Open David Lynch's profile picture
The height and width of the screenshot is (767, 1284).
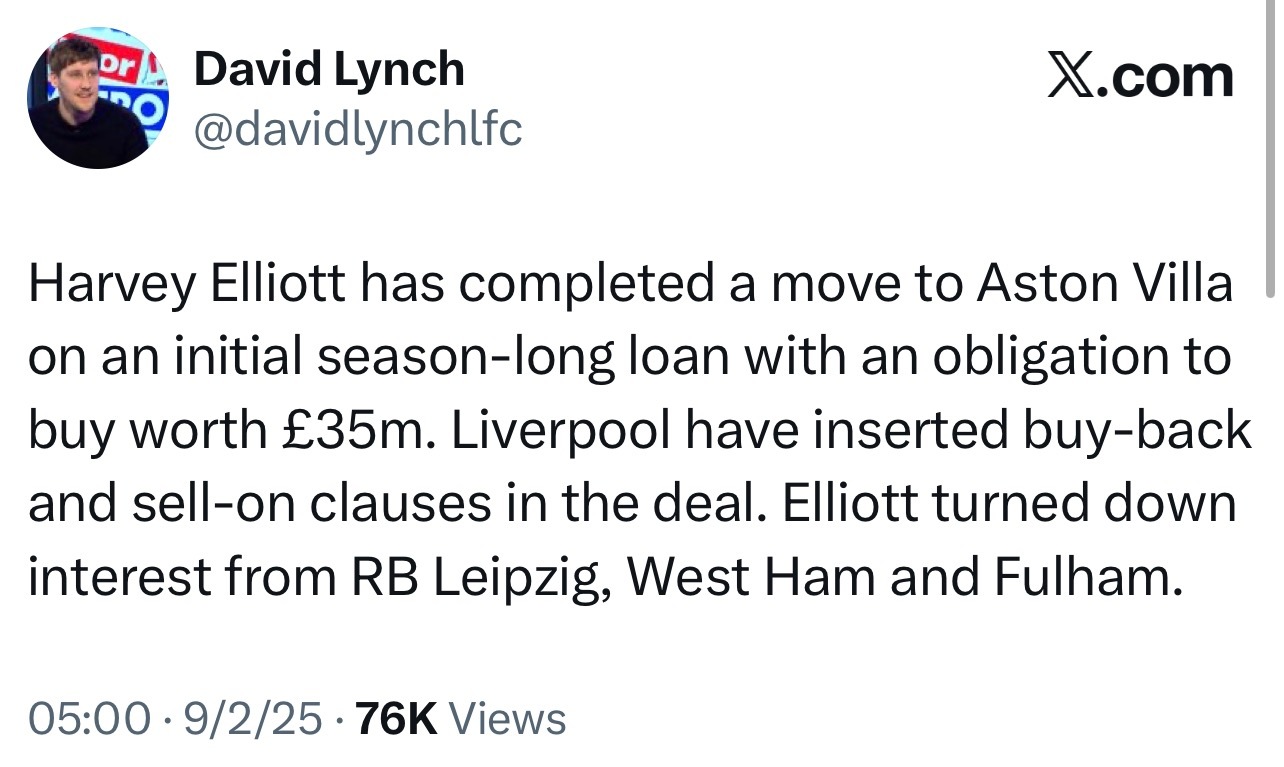(97, 98)
